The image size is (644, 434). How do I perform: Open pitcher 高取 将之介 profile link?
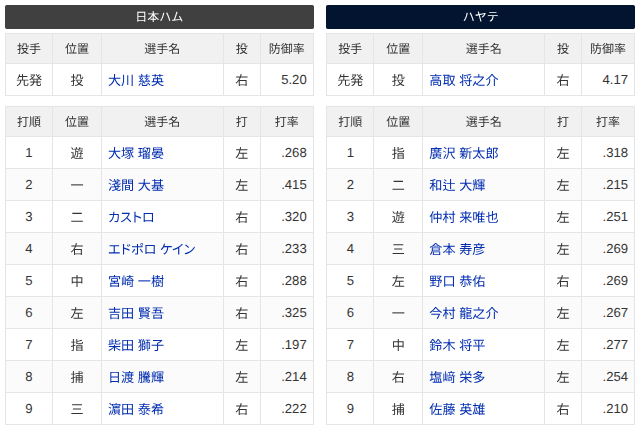[x=464, y=80]
